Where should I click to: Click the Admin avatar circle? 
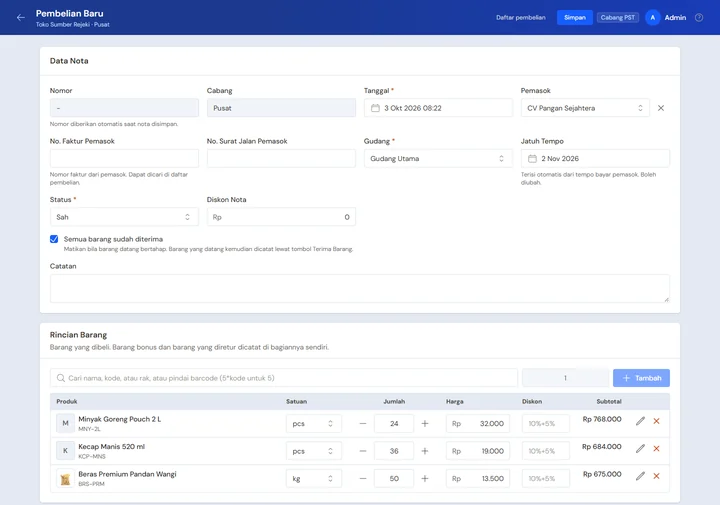pyautogui.click(x=652, y=17)
